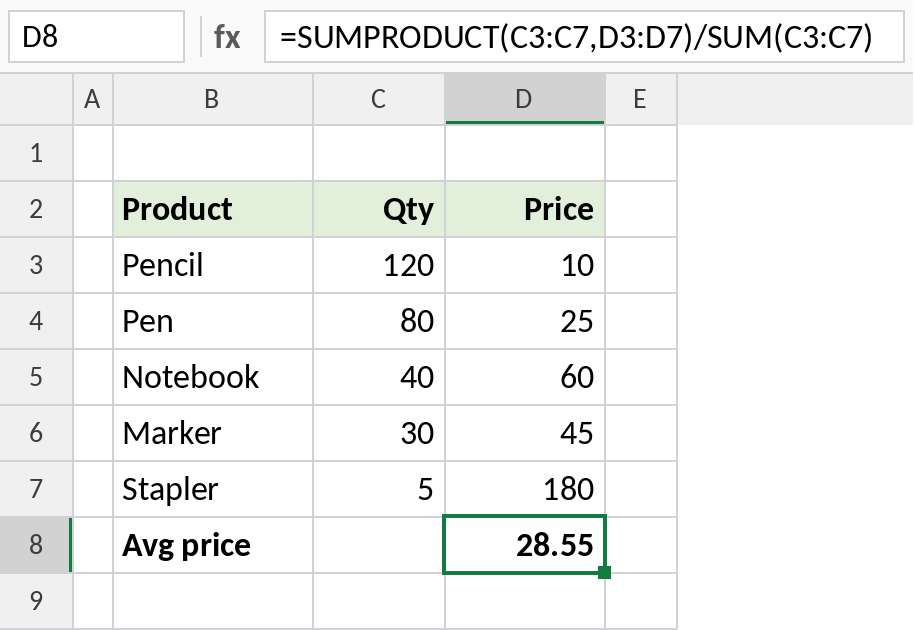Select row 5 header
Image resolution: width=914 pixels, height=630 pixels.
36,376
